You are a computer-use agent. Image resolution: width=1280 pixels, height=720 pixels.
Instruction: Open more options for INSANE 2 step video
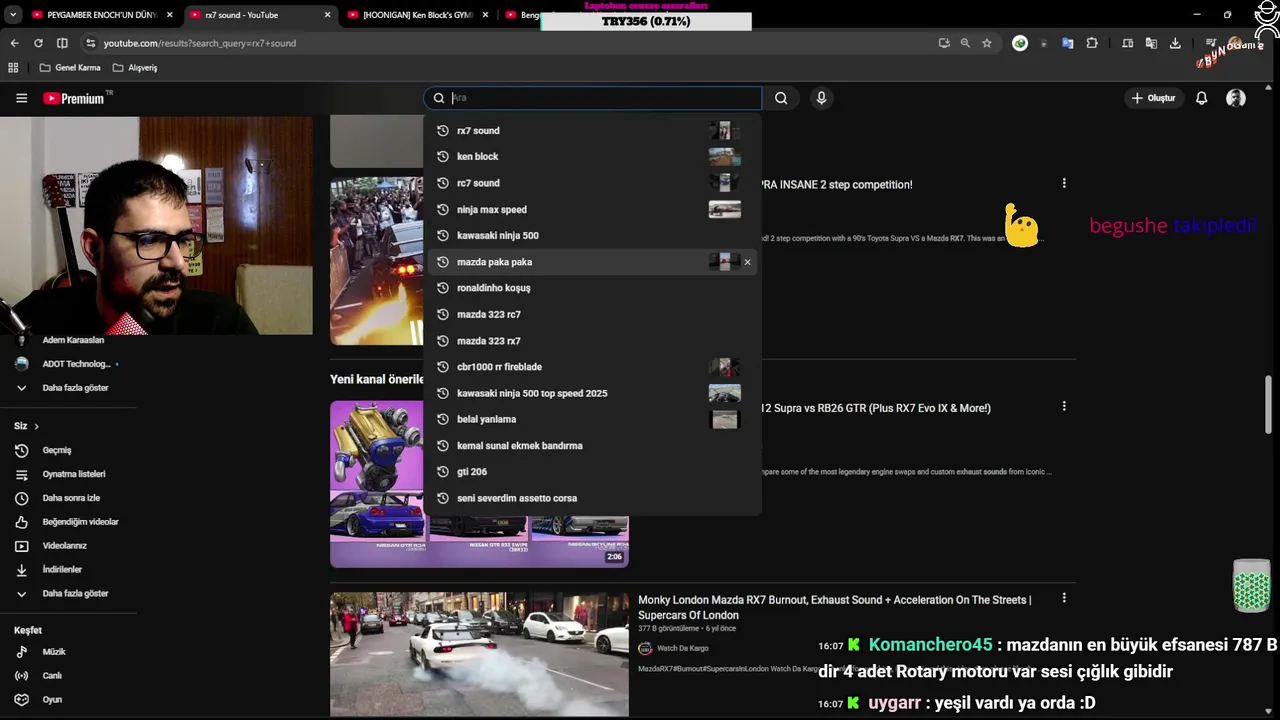(x=1064, y=183)
